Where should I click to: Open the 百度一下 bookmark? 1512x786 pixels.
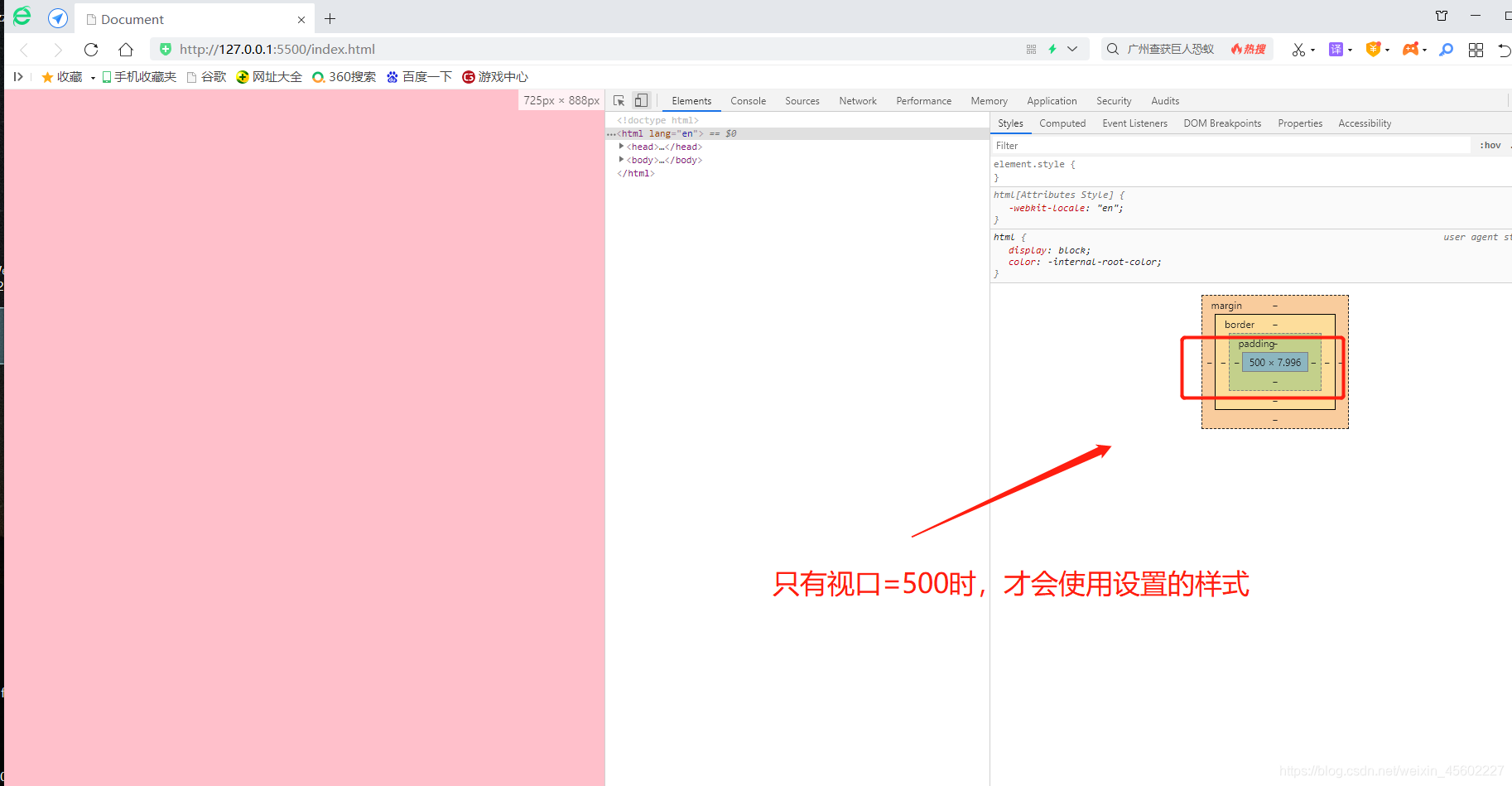[419, 77]
